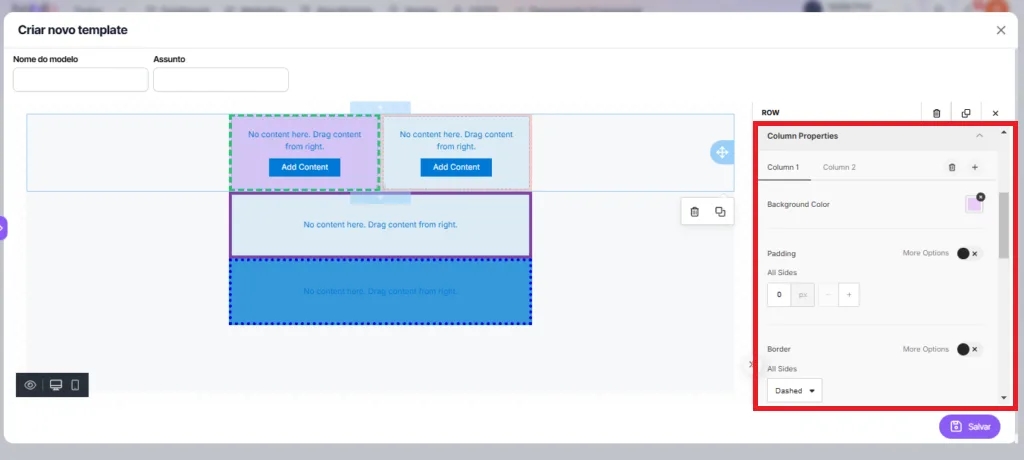Click the duplicate icon in ROW header
The width and height of the screenshot is (1024, 460).
[966, 113]
